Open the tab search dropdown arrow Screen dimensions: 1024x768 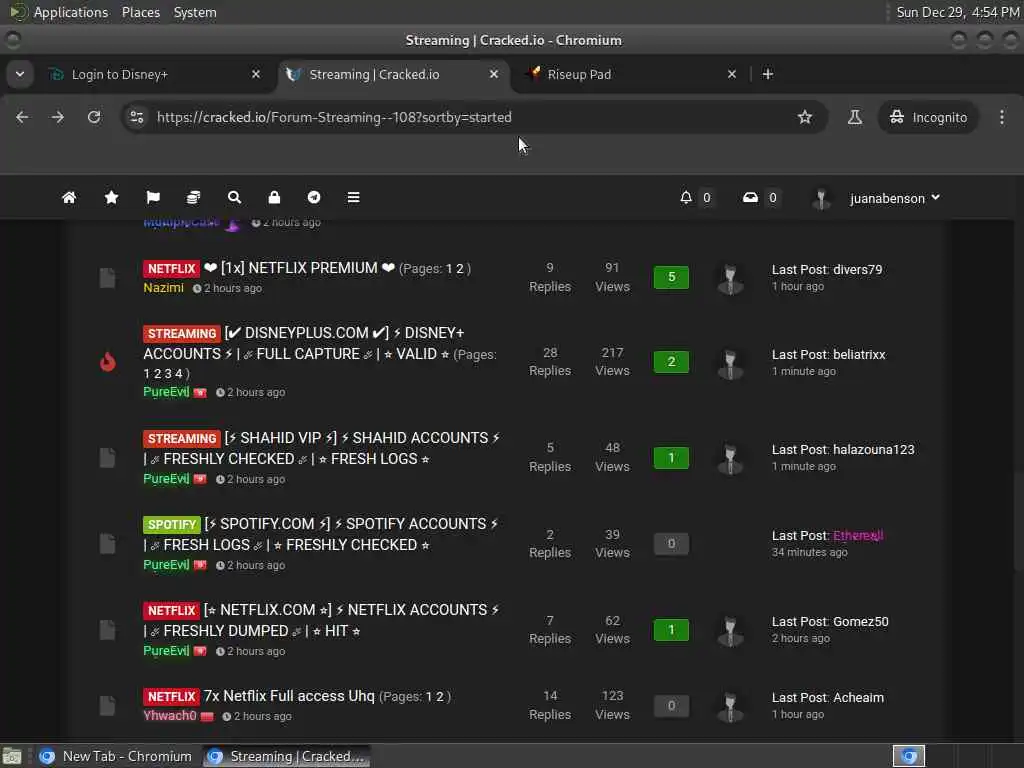click(20, 74)
